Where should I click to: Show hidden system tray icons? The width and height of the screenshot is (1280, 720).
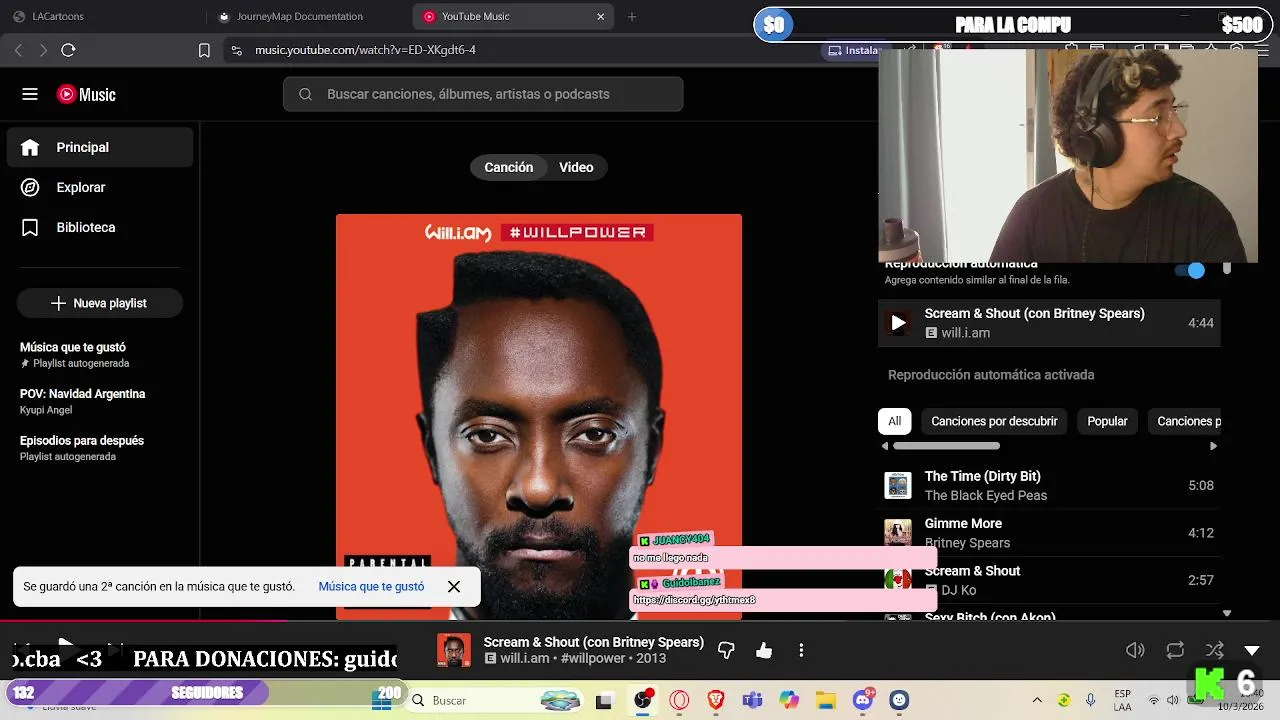click(1037, 700)
